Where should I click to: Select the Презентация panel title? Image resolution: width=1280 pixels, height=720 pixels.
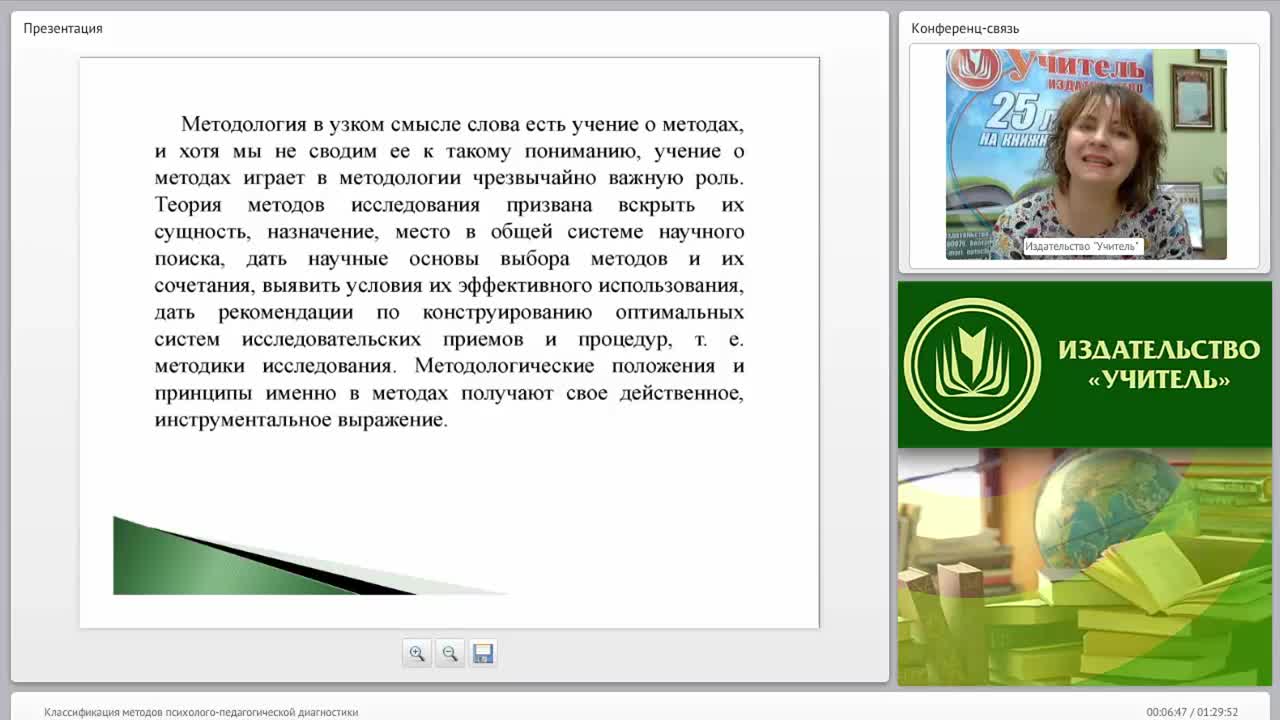63,28
